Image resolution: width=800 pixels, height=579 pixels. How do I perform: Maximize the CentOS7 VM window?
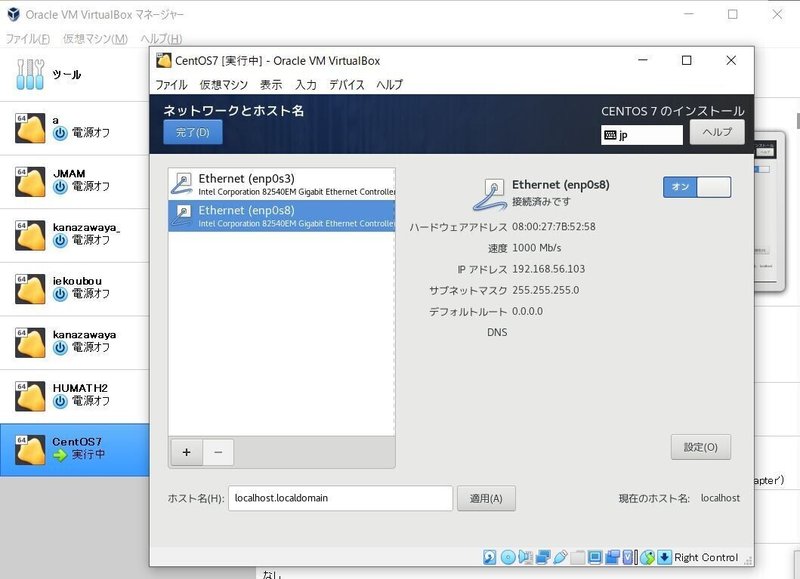click(x=687, y=60)
